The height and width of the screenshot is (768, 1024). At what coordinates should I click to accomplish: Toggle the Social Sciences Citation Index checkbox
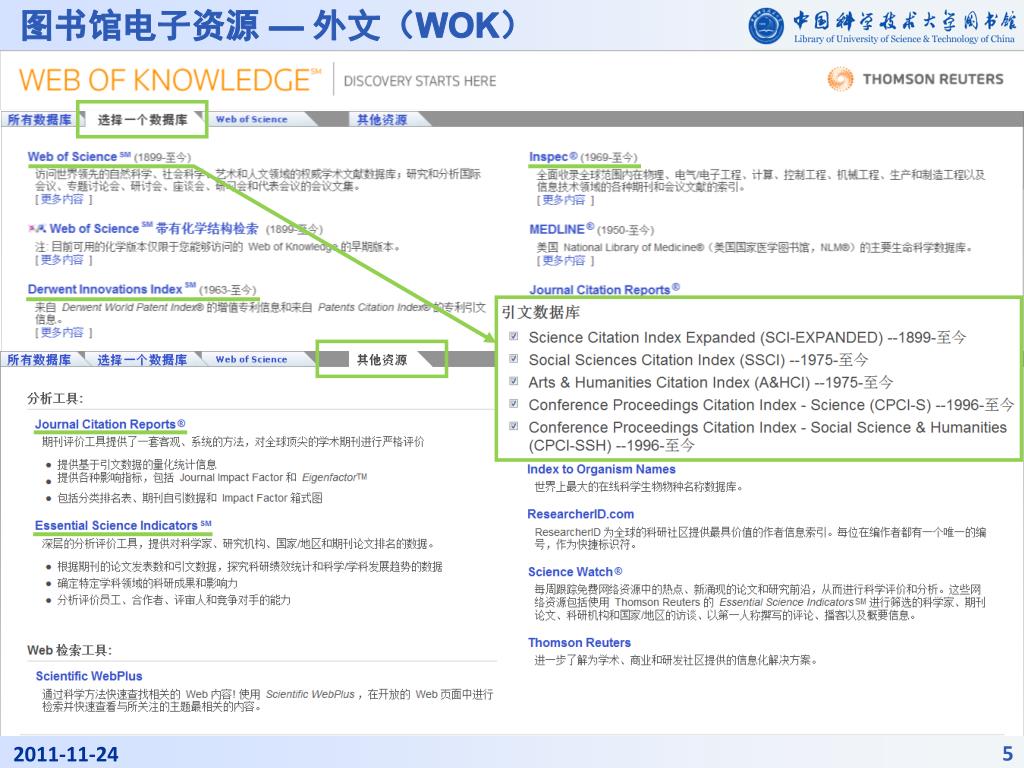[x=514, y=359]
